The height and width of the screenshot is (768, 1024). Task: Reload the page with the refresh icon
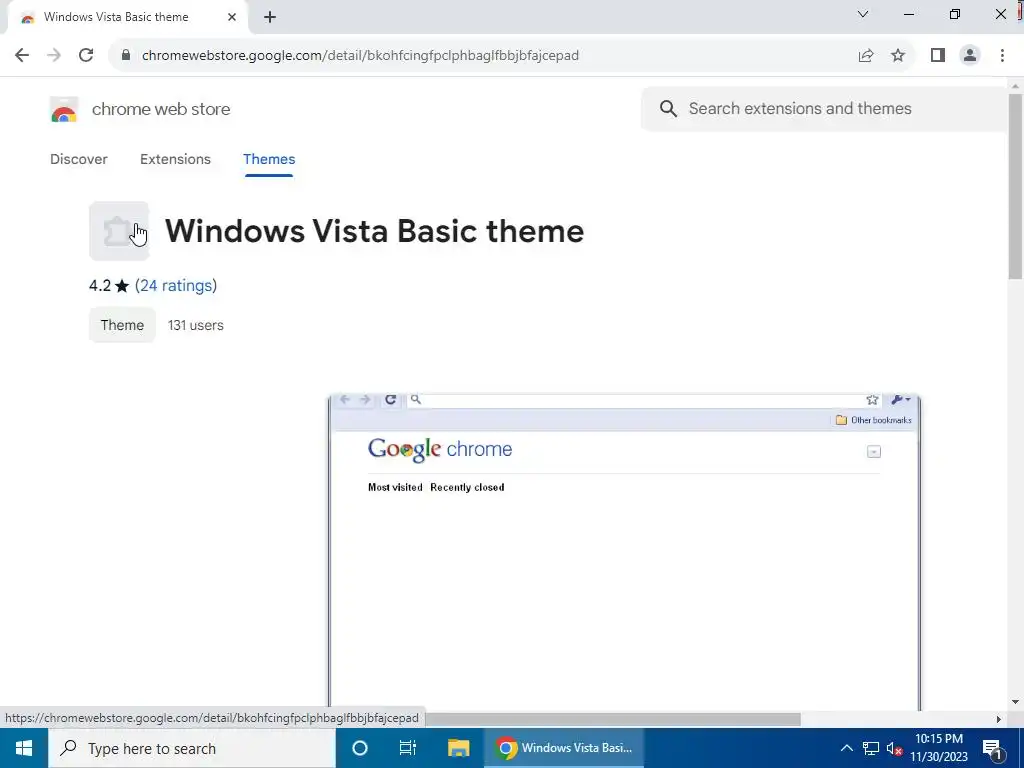(x=86, y=55)
